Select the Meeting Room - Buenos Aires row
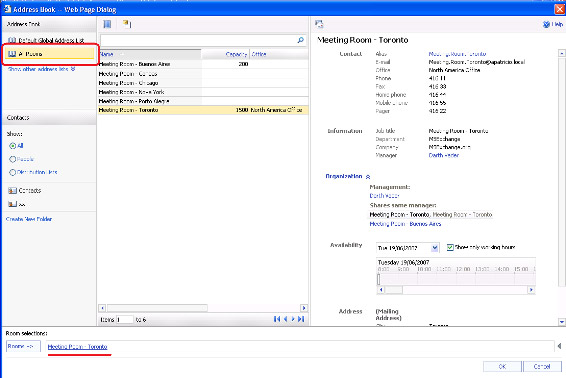This screenshot has height=378, width=566. coord(203,64)
